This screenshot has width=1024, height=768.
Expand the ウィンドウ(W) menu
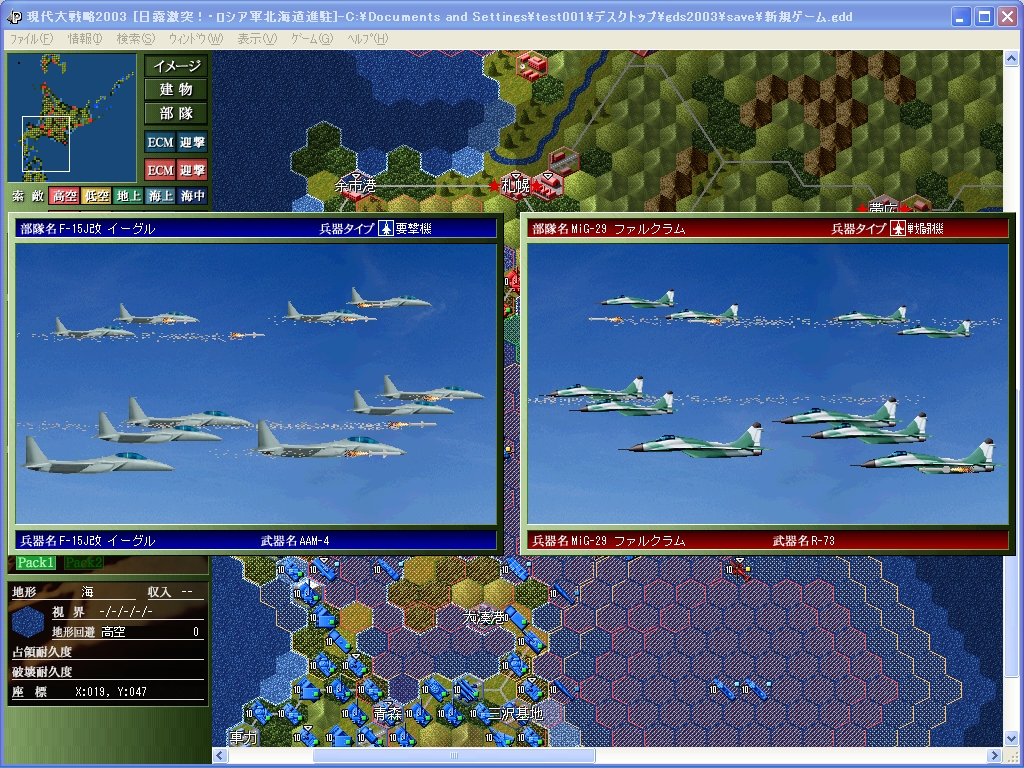pyautogui.click(x=195, y=38)
